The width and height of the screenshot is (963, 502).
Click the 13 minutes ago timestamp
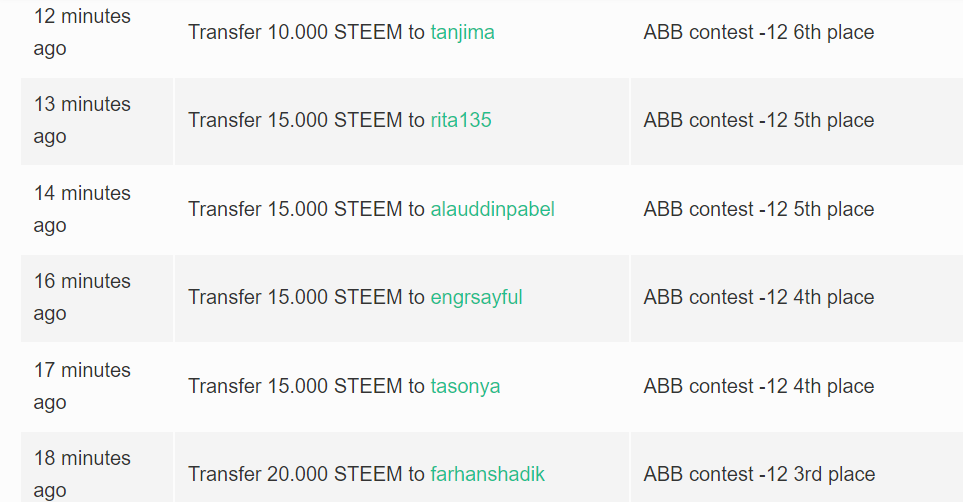coord(82,120)
